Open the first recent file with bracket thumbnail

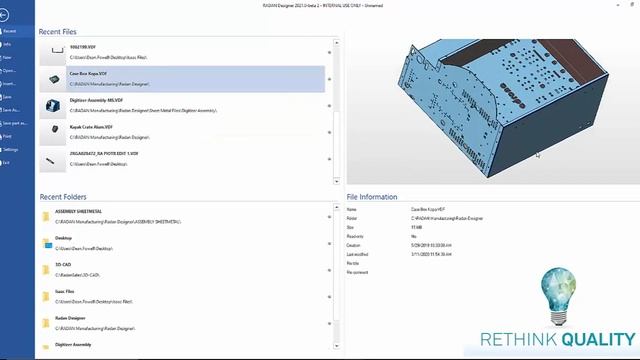pos(53,52)
